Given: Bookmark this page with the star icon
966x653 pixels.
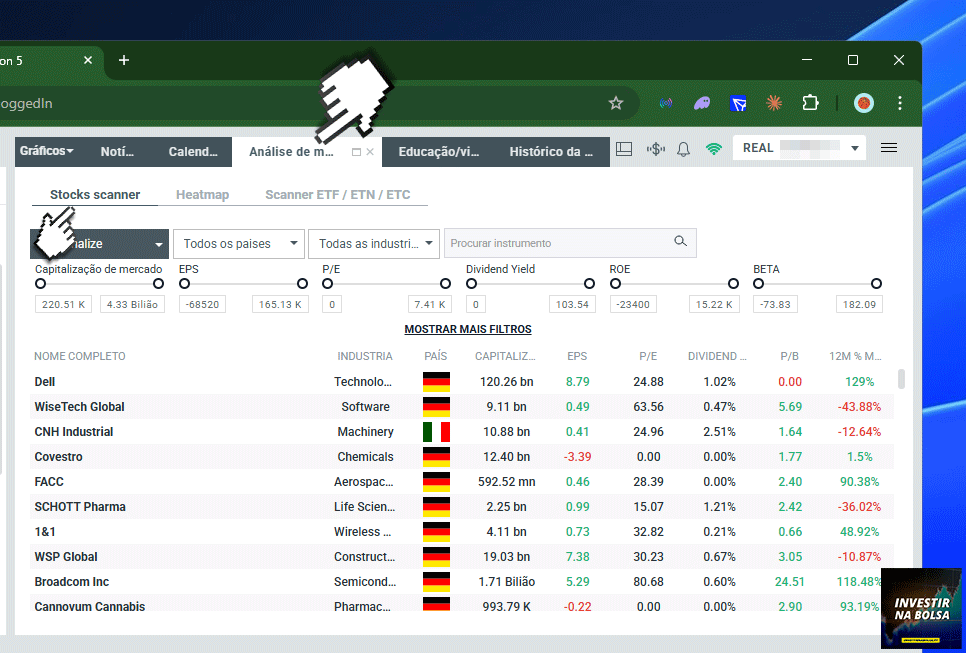Looking at the screenshot, I should pos(615,103).
